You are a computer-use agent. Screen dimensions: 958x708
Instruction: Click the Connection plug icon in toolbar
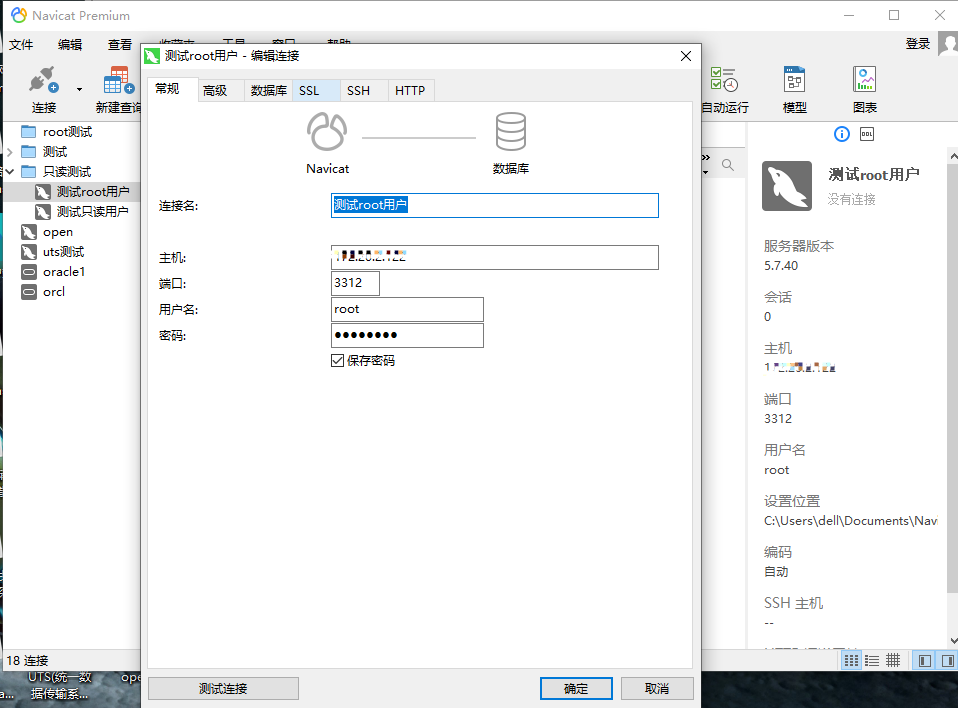tap(43, 80)
